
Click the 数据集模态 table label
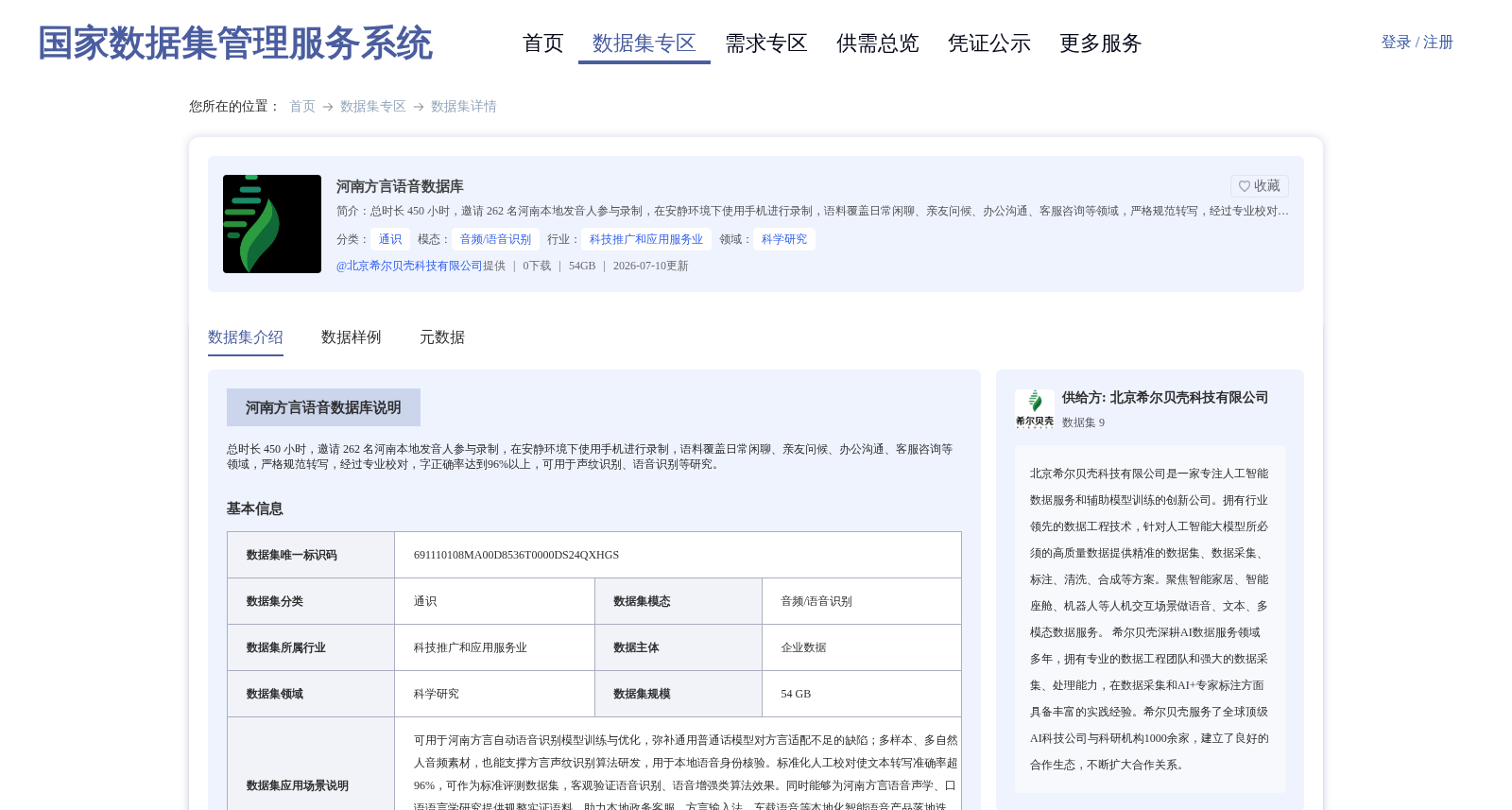(642, 601)
